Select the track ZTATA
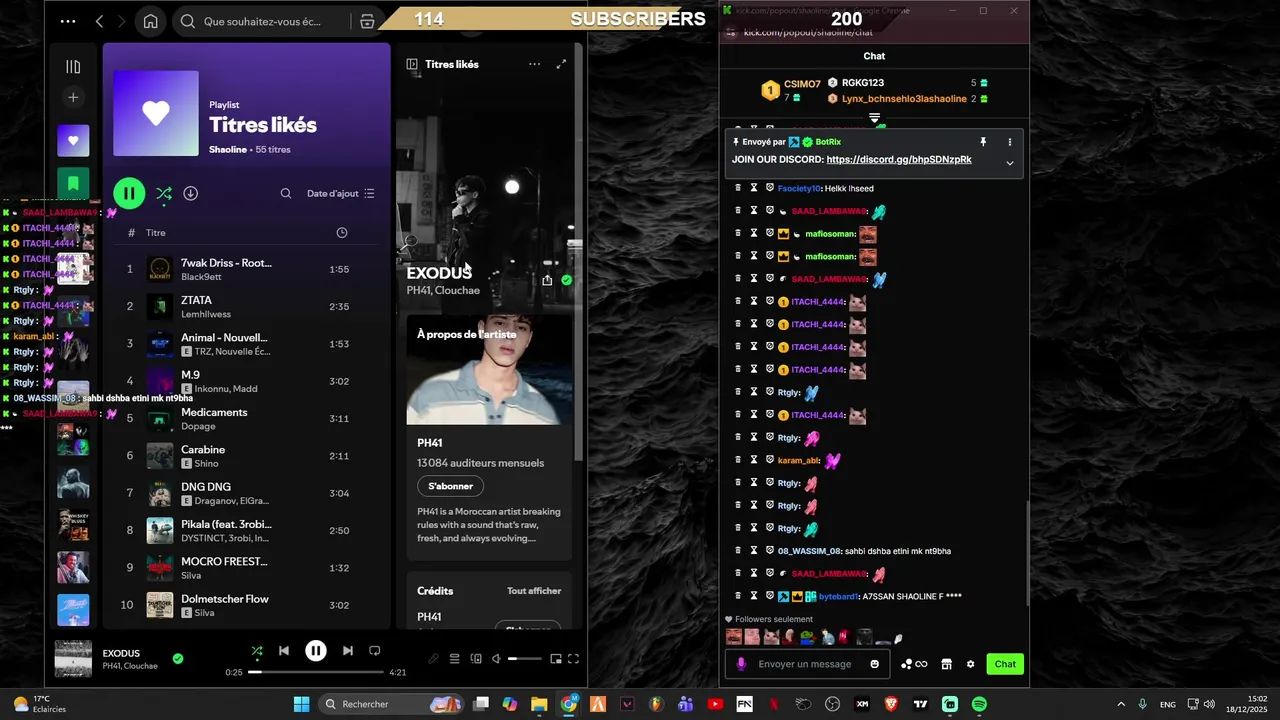This screenshot has height=720, width=1280. [x=246, y=306]
